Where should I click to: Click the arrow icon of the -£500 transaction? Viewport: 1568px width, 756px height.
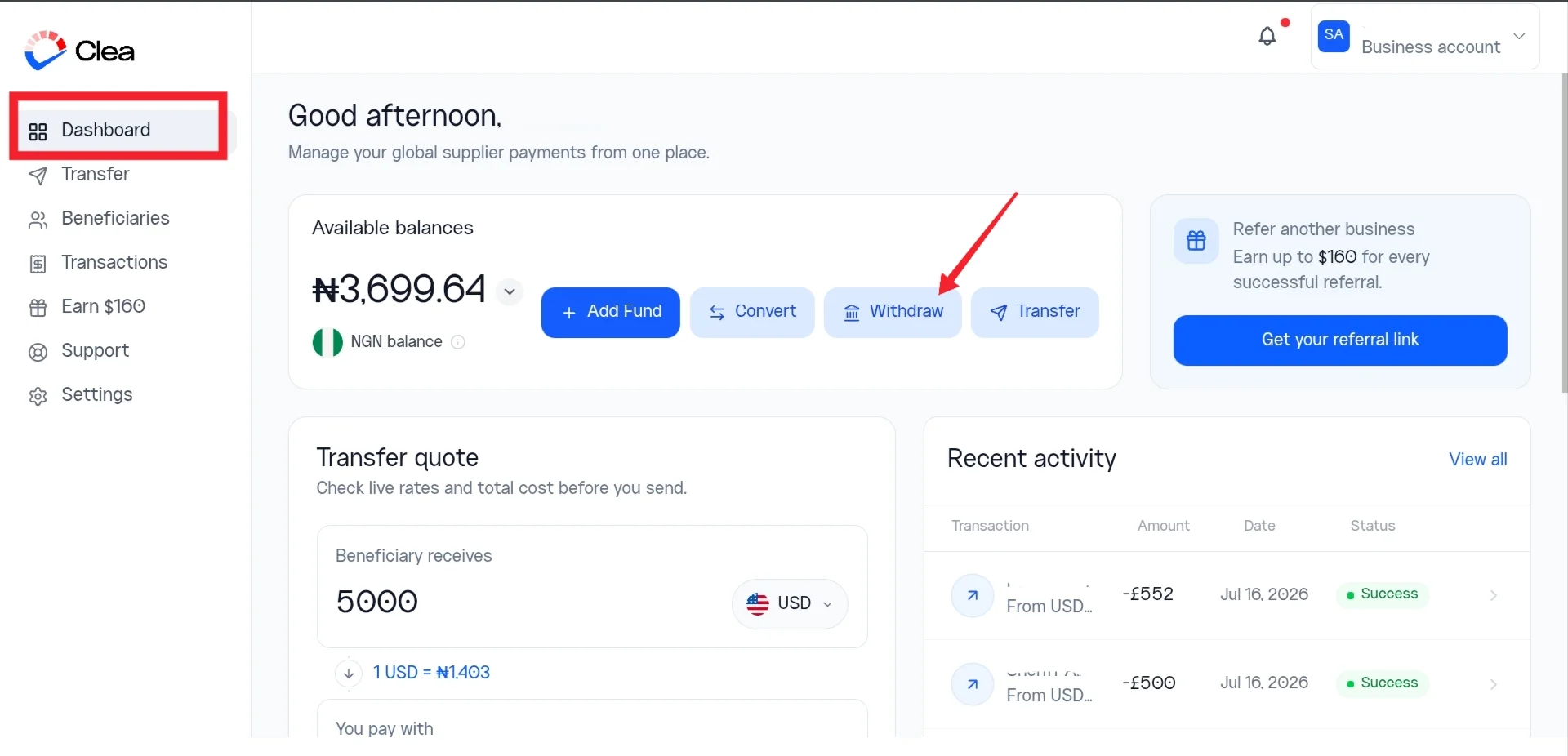click(x=973, y=685)
